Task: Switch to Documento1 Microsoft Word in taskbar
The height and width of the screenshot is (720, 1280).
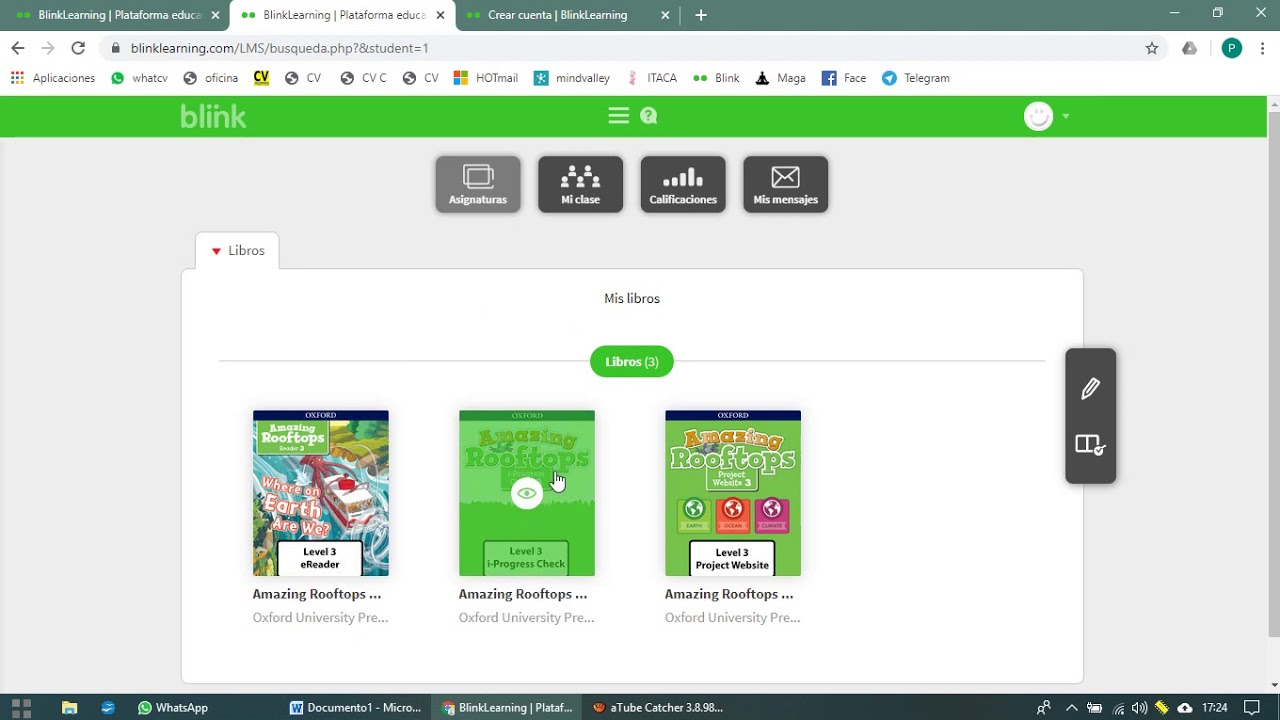Action: tap(356, 707)
